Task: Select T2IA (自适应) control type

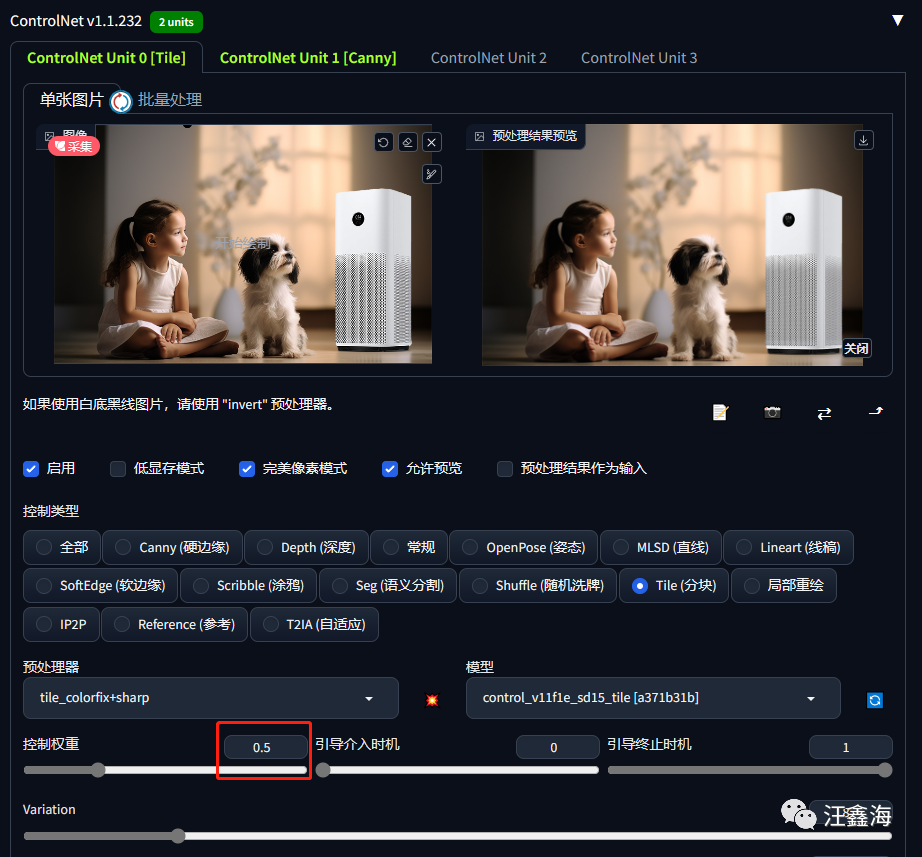Action: [x=315, y=625]
